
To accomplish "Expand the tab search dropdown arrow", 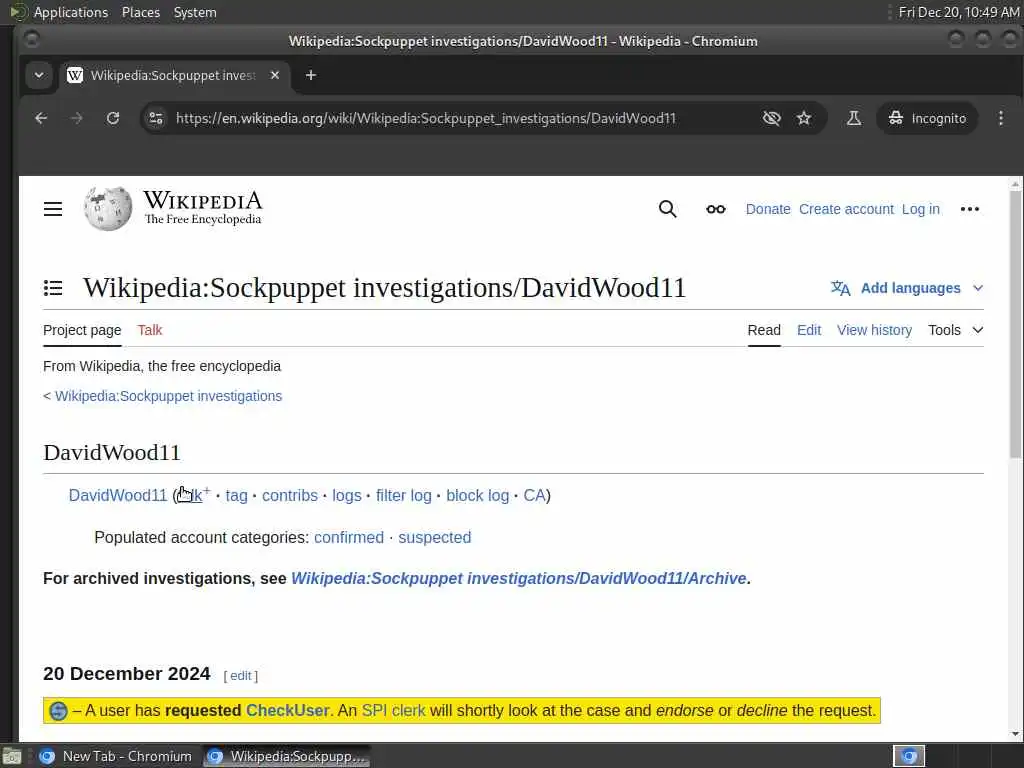I will coord(39,75).
